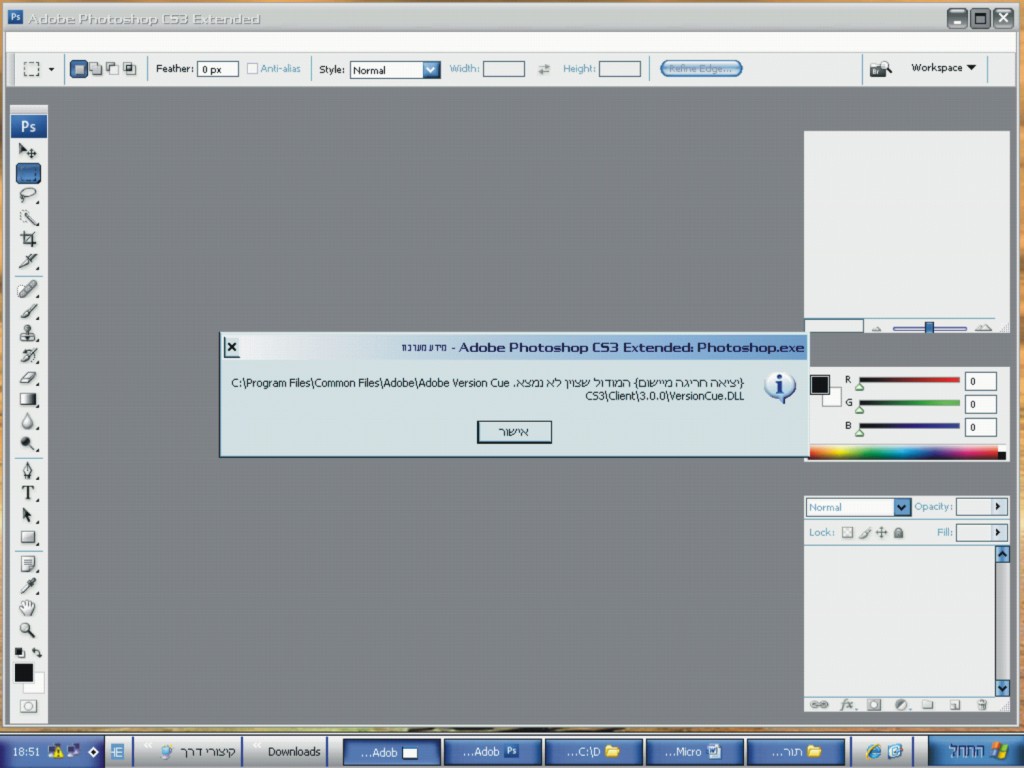Select the Hand tool
This screenshot has width=1024, height=768.
[x=27, y=608]
